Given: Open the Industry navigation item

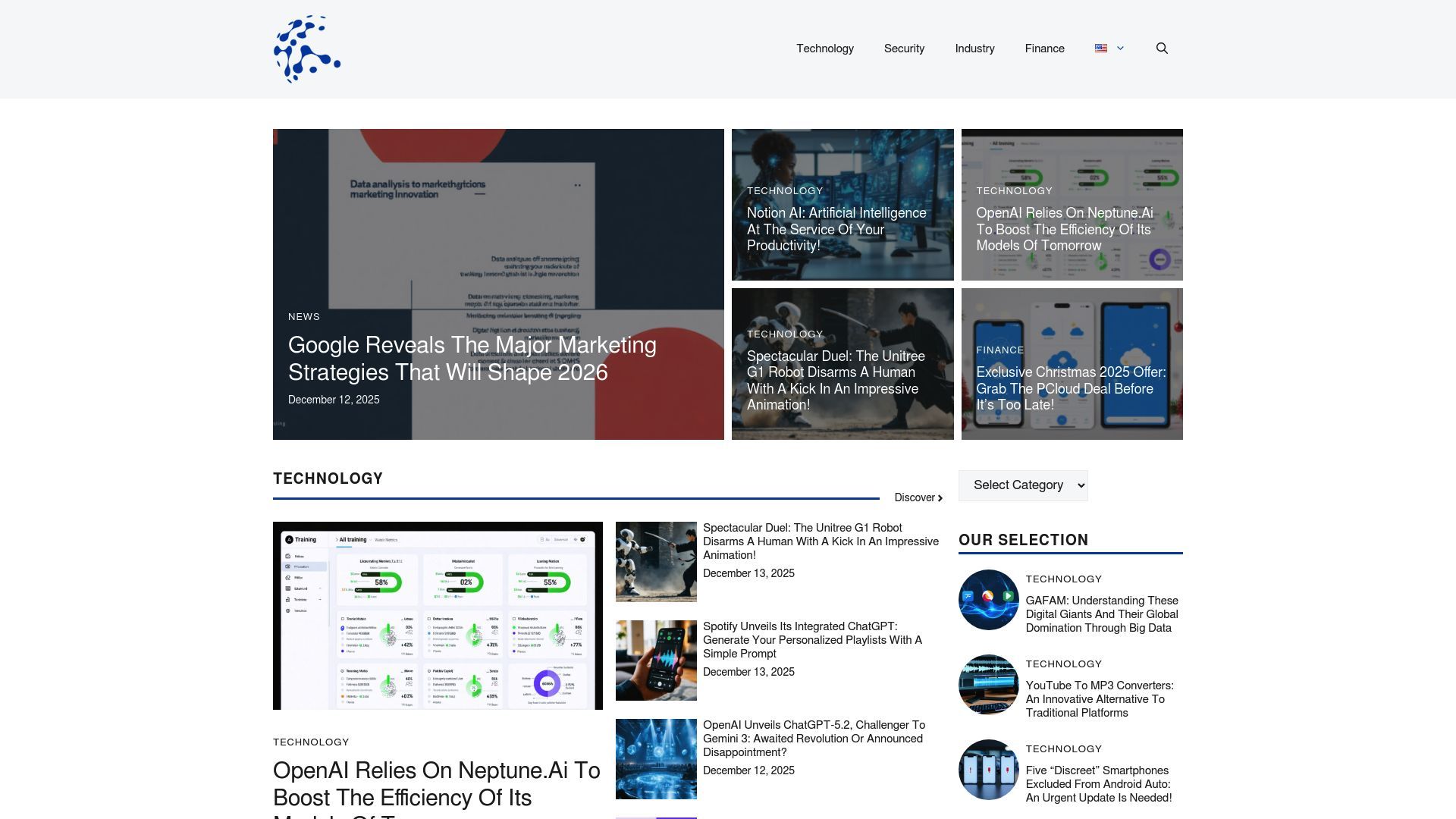Looking at the screenshot, I should tap(974, 49).
